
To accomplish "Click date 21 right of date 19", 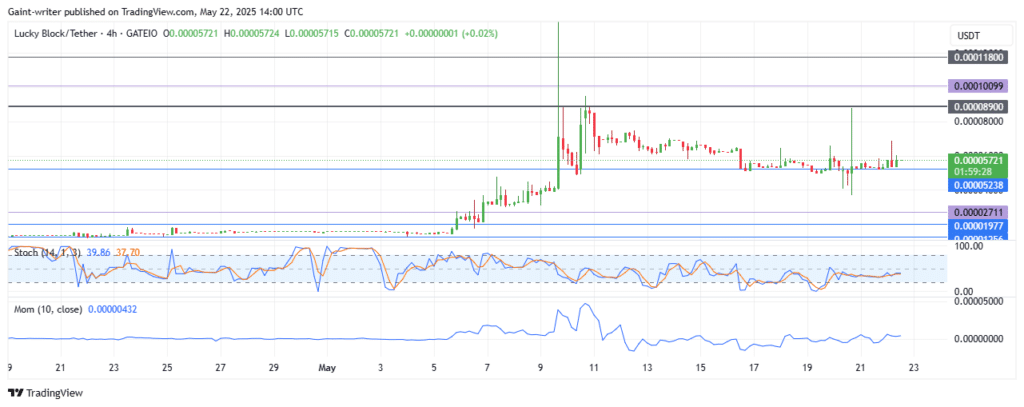I will pyautogui.click(x=860, y=368).
